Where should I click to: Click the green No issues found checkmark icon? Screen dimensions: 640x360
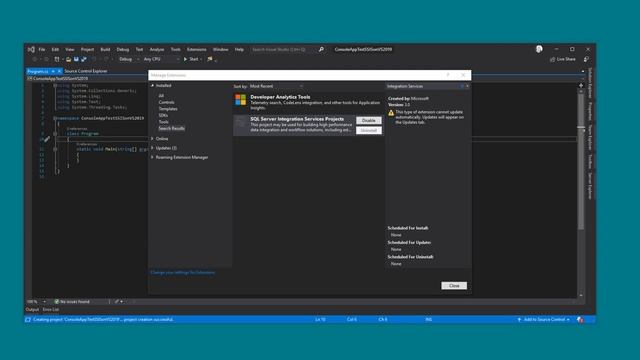click(x=56, y=302)
